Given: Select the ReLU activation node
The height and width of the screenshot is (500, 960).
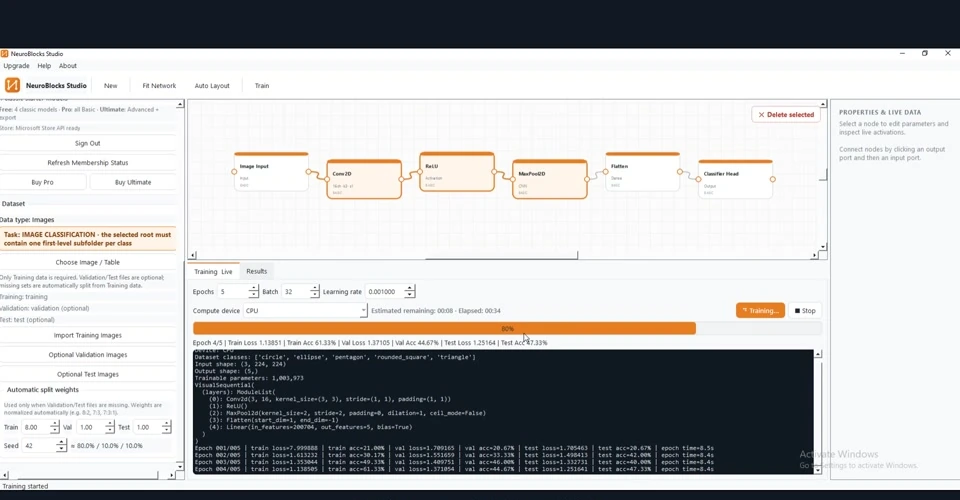Looking at the screenshot, I should (x=457, y=172).
